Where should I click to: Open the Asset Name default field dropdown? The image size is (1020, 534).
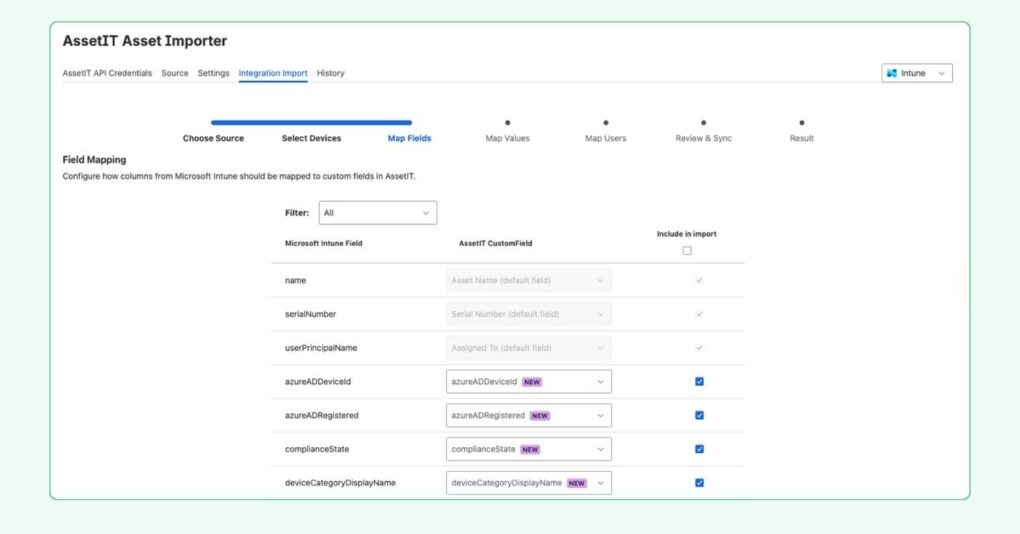[528, 280]
